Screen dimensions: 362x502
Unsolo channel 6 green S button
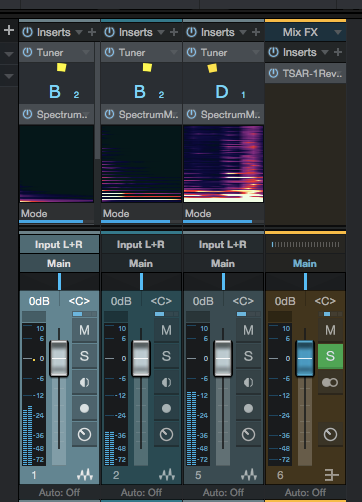[330, 356]
